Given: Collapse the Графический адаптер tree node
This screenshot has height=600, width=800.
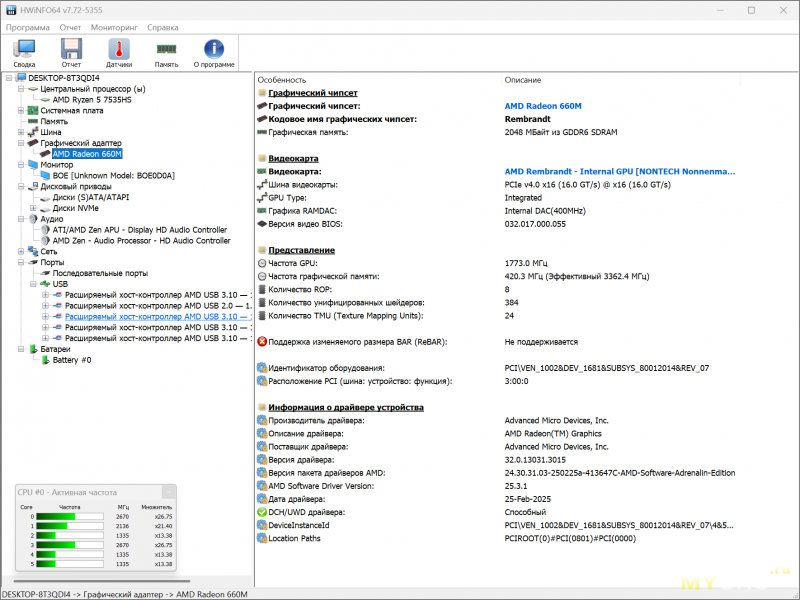Looking at the screenshot, I should 21,143.
